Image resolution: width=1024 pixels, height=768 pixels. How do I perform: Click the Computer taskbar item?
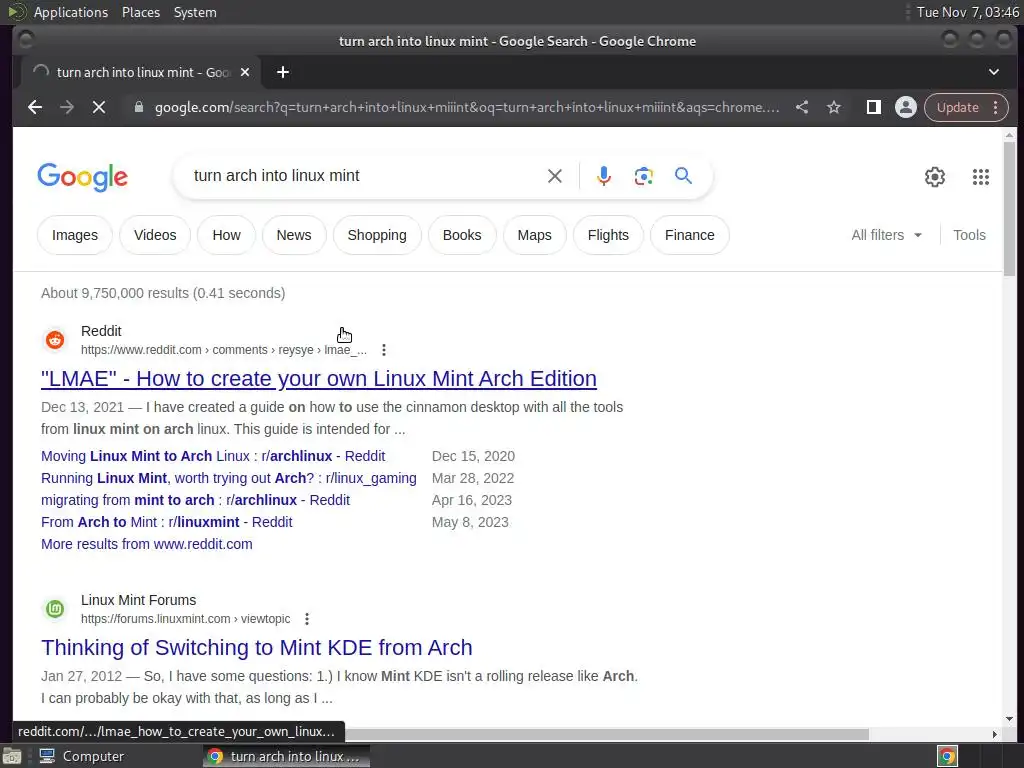pyautogui.click(x=81, y=756)
